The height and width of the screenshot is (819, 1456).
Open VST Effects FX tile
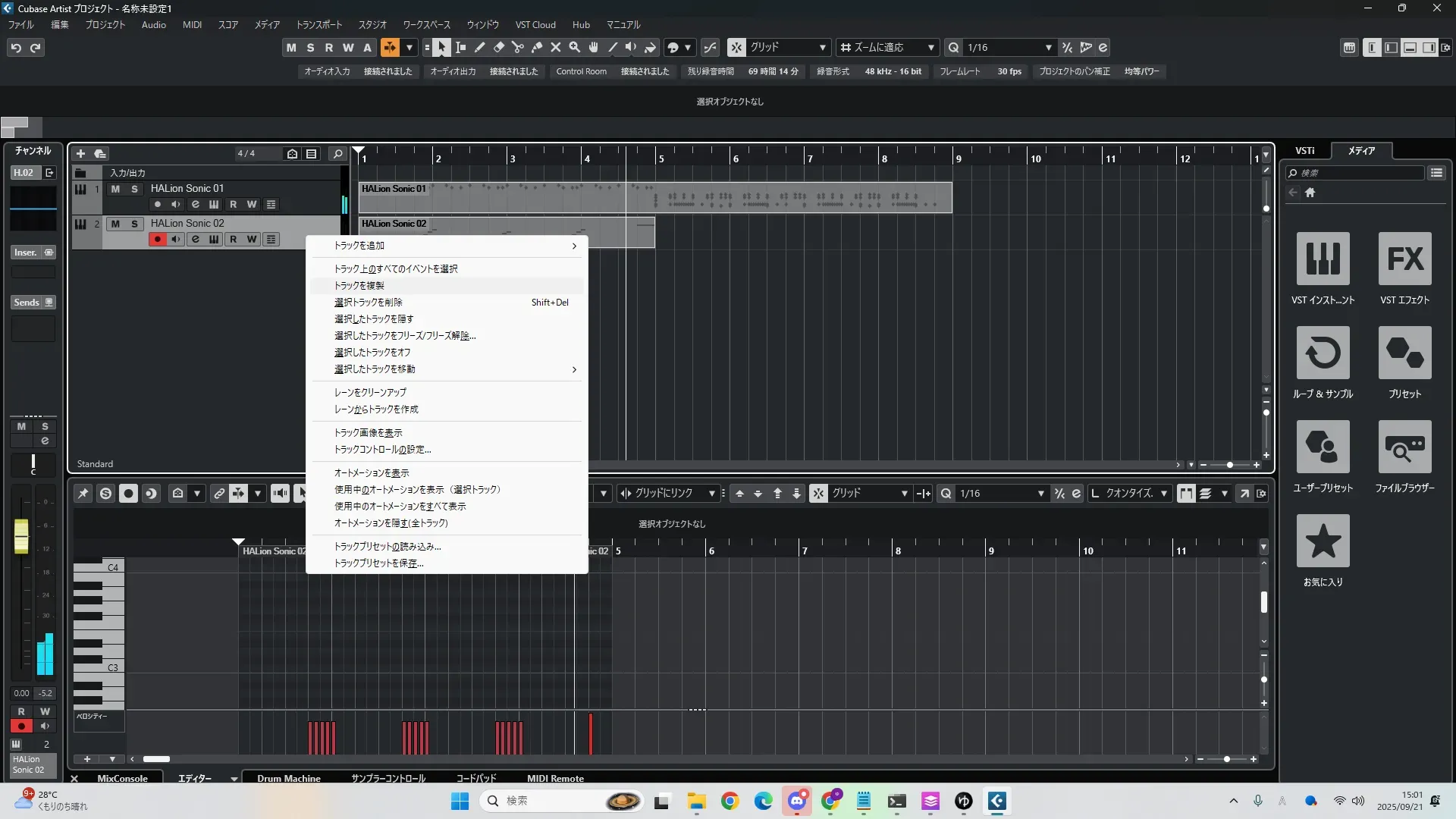tap(1404, 259)
